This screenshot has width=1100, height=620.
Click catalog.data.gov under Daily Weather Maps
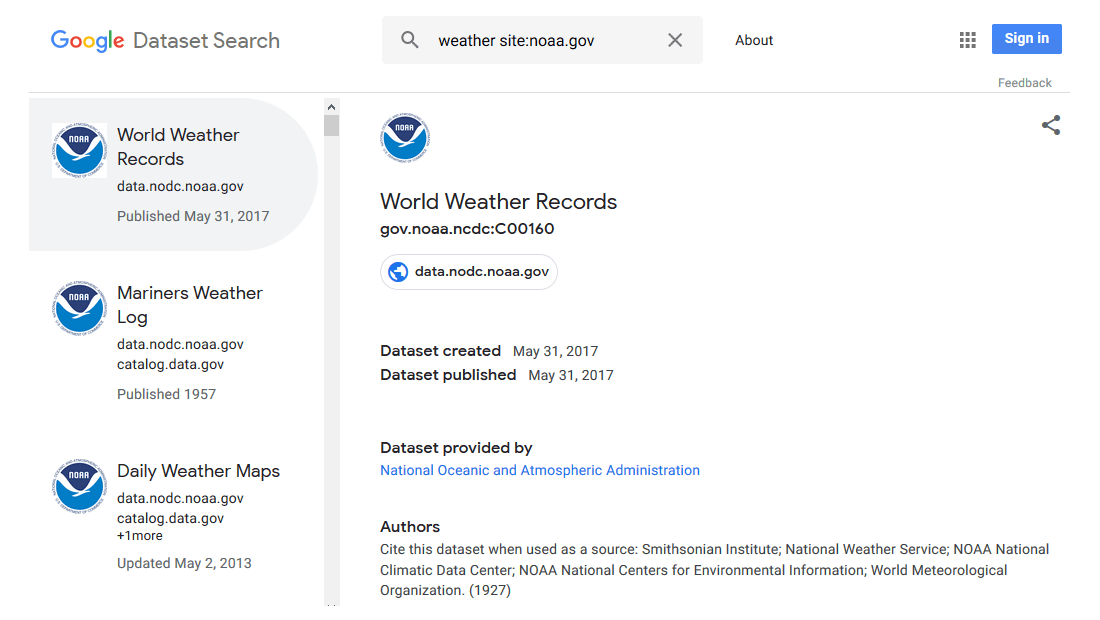[170, 518]
